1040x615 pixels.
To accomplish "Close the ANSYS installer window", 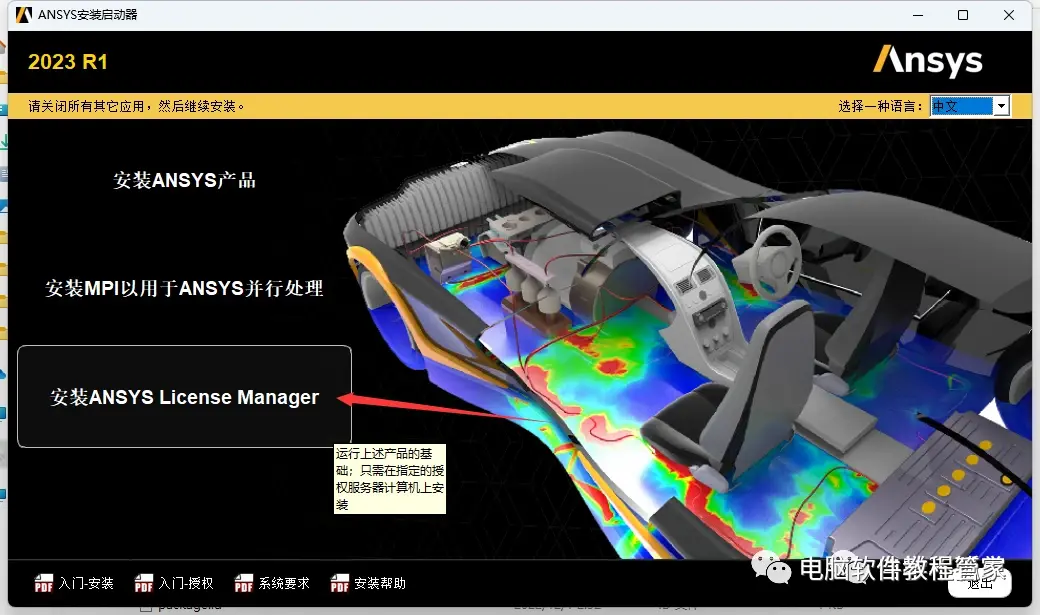I will click(1009, 15).
